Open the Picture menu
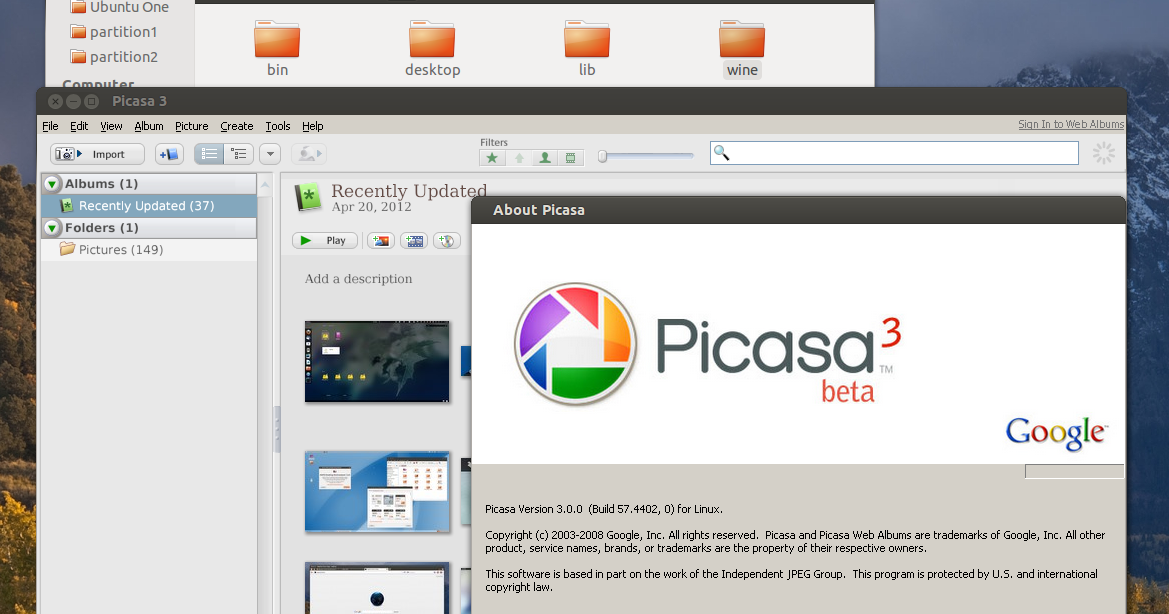 point(191,126)
